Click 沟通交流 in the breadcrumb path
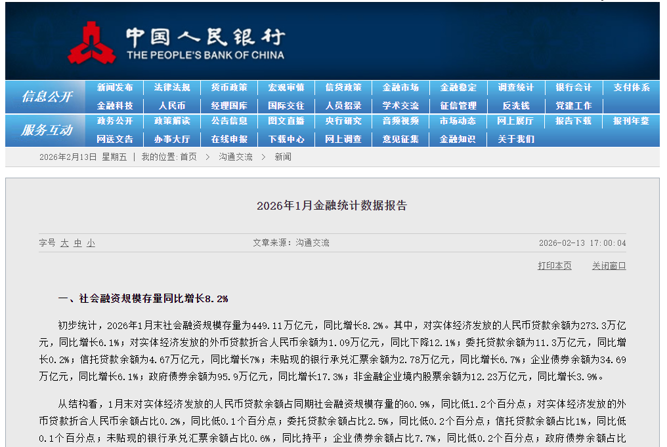Screen dimensions: 667x447 236,157
